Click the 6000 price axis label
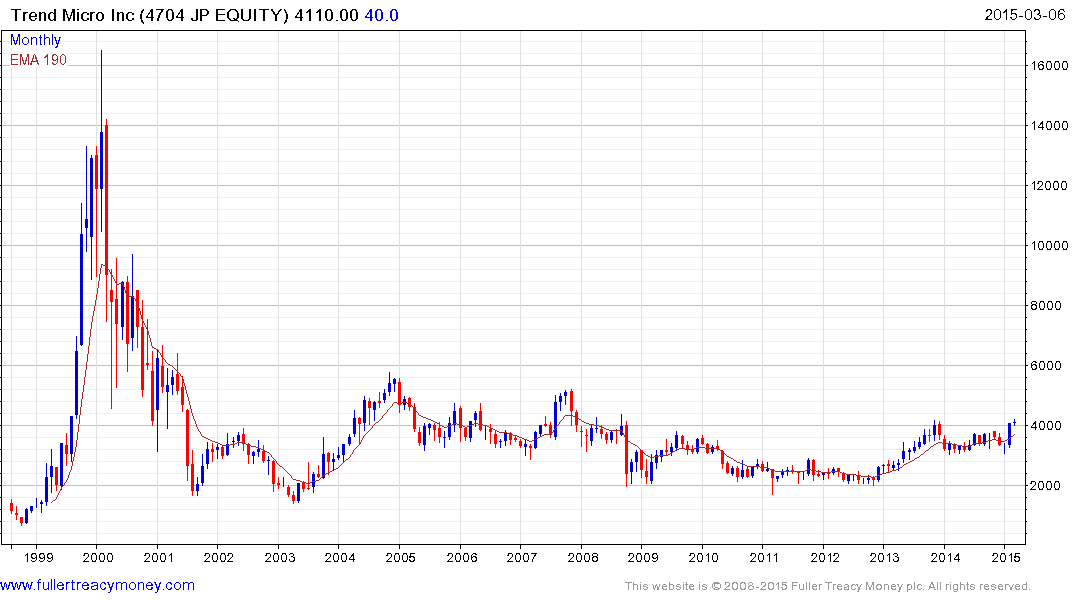 click(x=1046, y=365)
